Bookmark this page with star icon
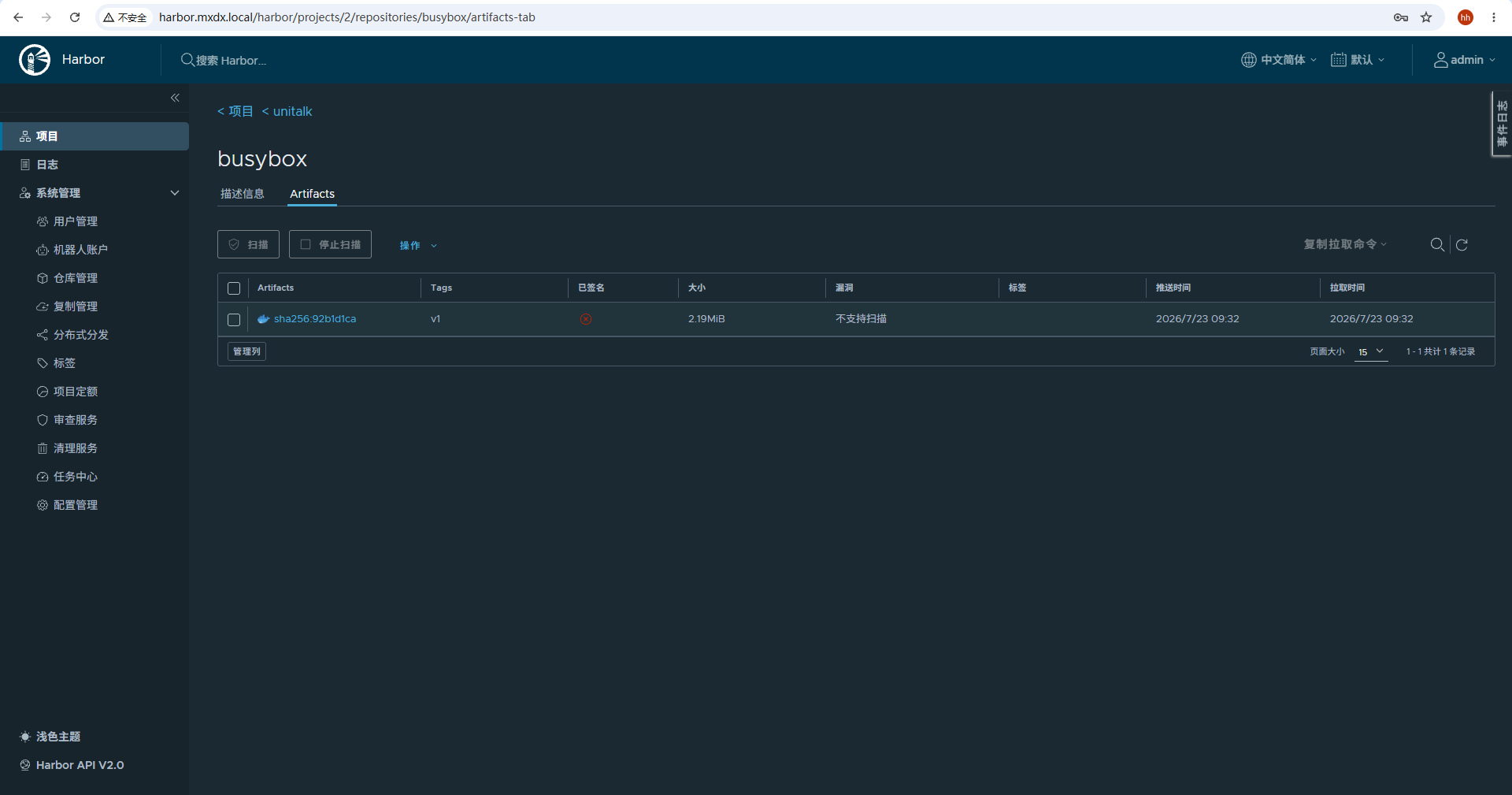 [x=1426, y=17]
